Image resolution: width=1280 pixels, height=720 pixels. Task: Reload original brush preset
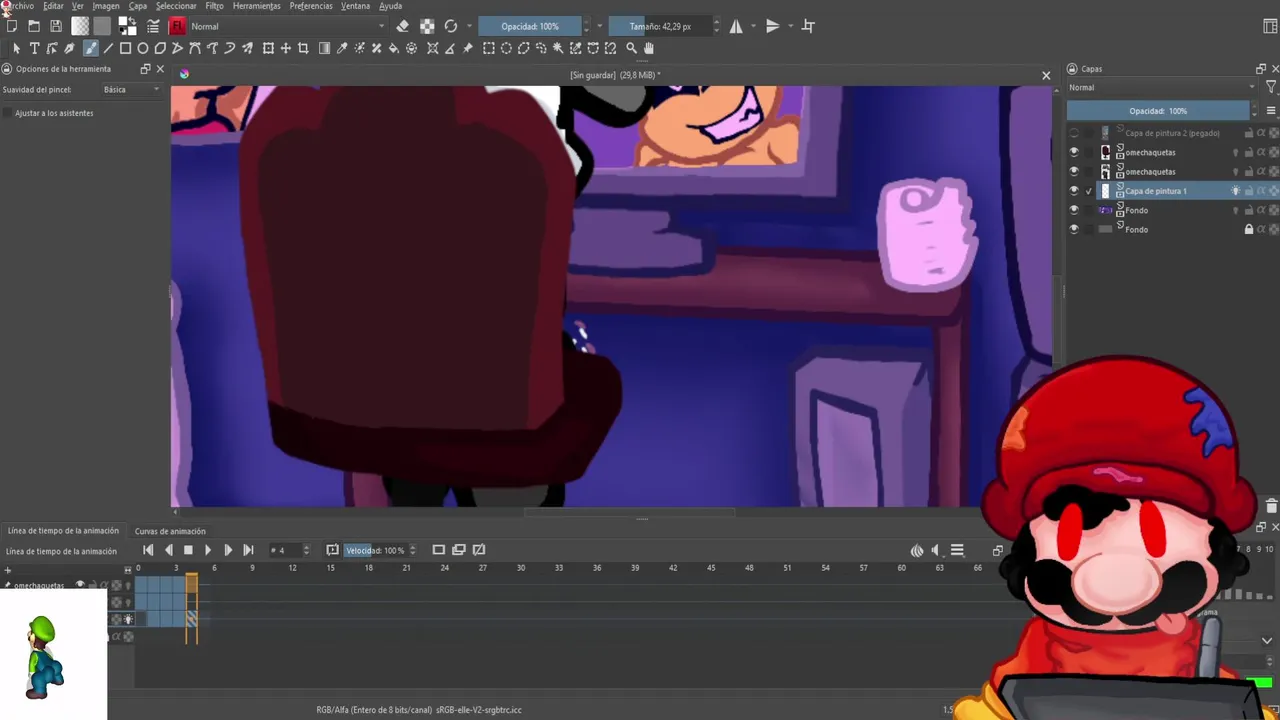click(451, 26)
